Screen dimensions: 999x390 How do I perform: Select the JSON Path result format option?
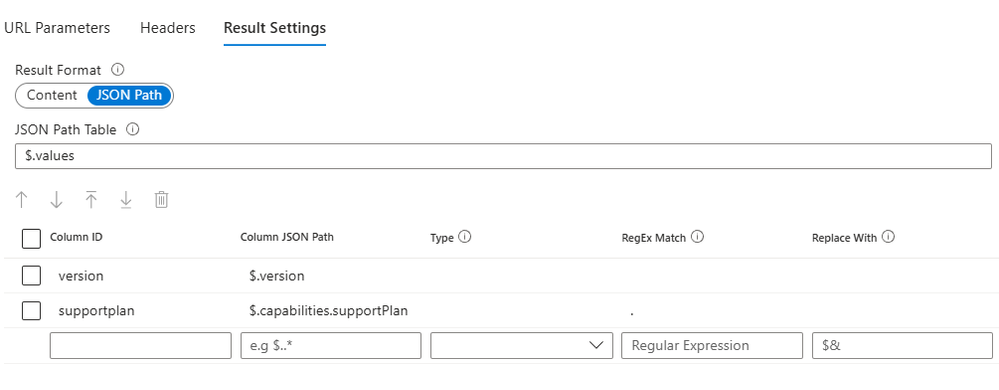pyautogui.click(x=129, y=96)
